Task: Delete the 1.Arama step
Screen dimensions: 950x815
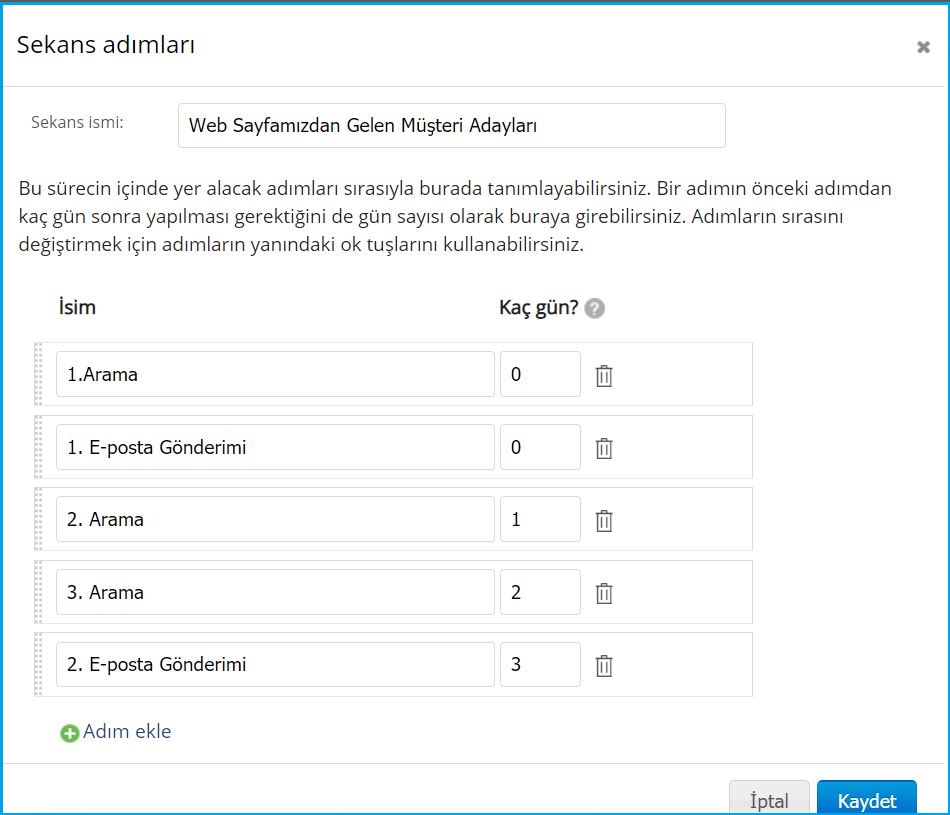Action: (604, 376)
